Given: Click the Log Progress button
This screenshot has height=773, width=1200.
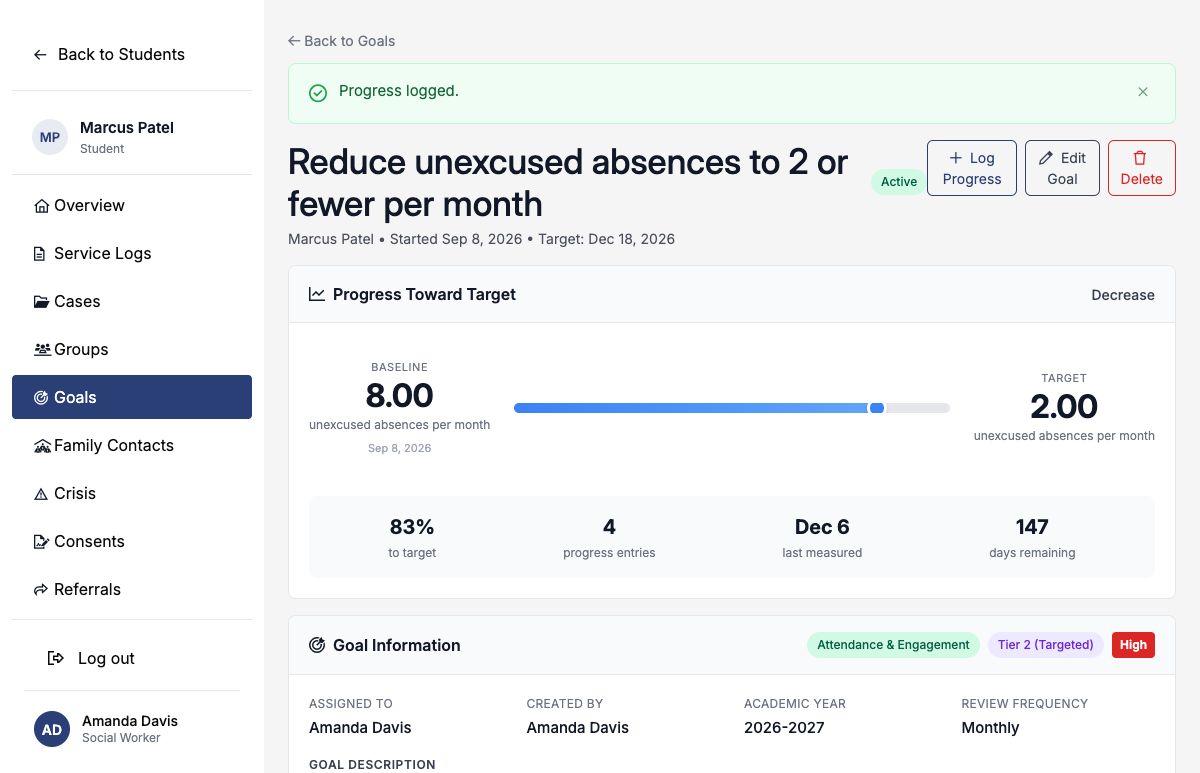Looking at the screenshot, I should (972, 168).
